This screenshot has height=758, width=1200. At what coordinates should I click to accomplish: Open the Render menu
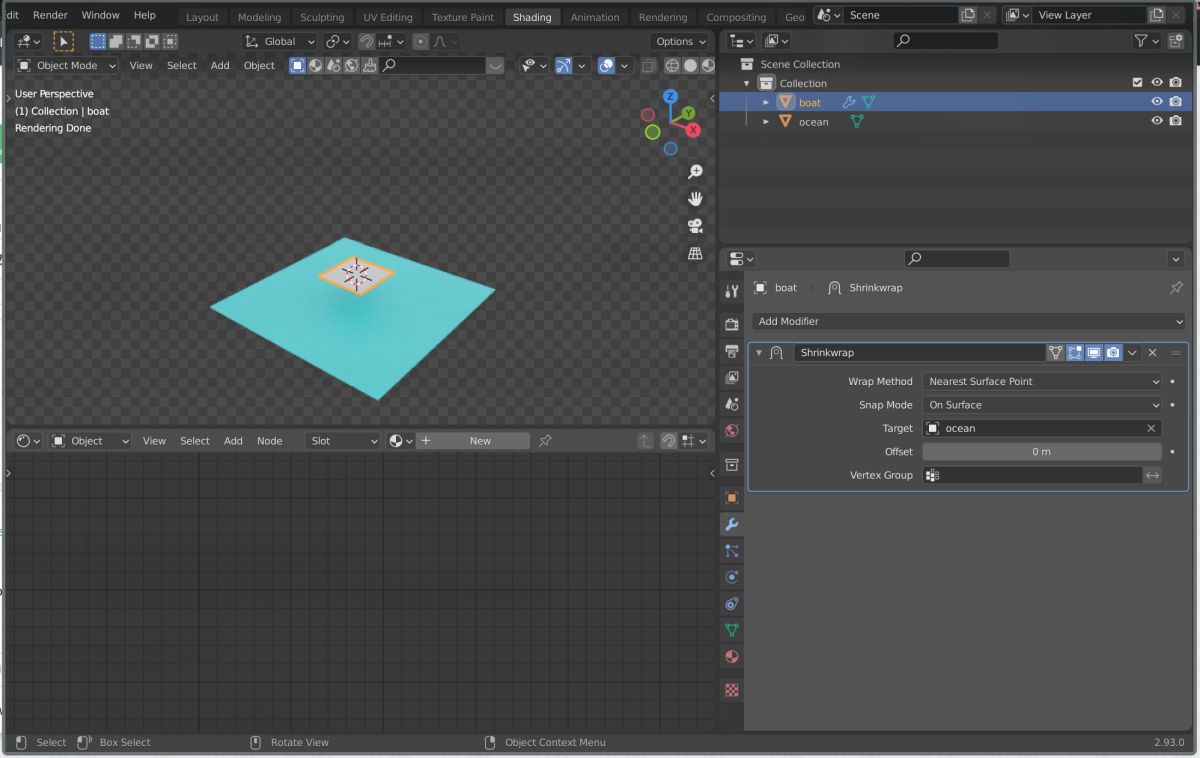click(x=50, y=15)
